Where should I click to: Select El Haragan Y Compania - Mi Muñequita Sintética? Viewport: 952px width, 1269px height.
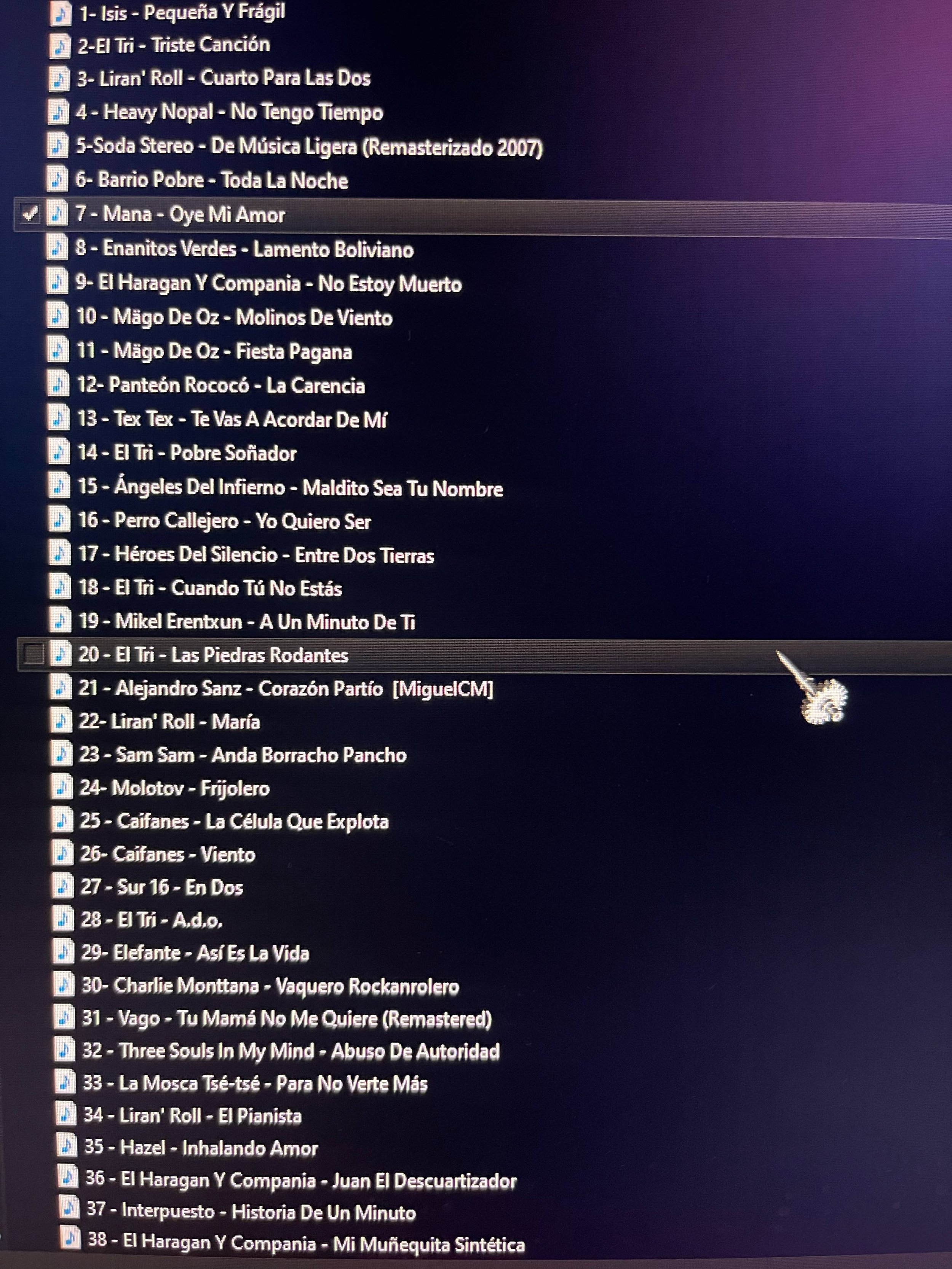[324, 1243]
